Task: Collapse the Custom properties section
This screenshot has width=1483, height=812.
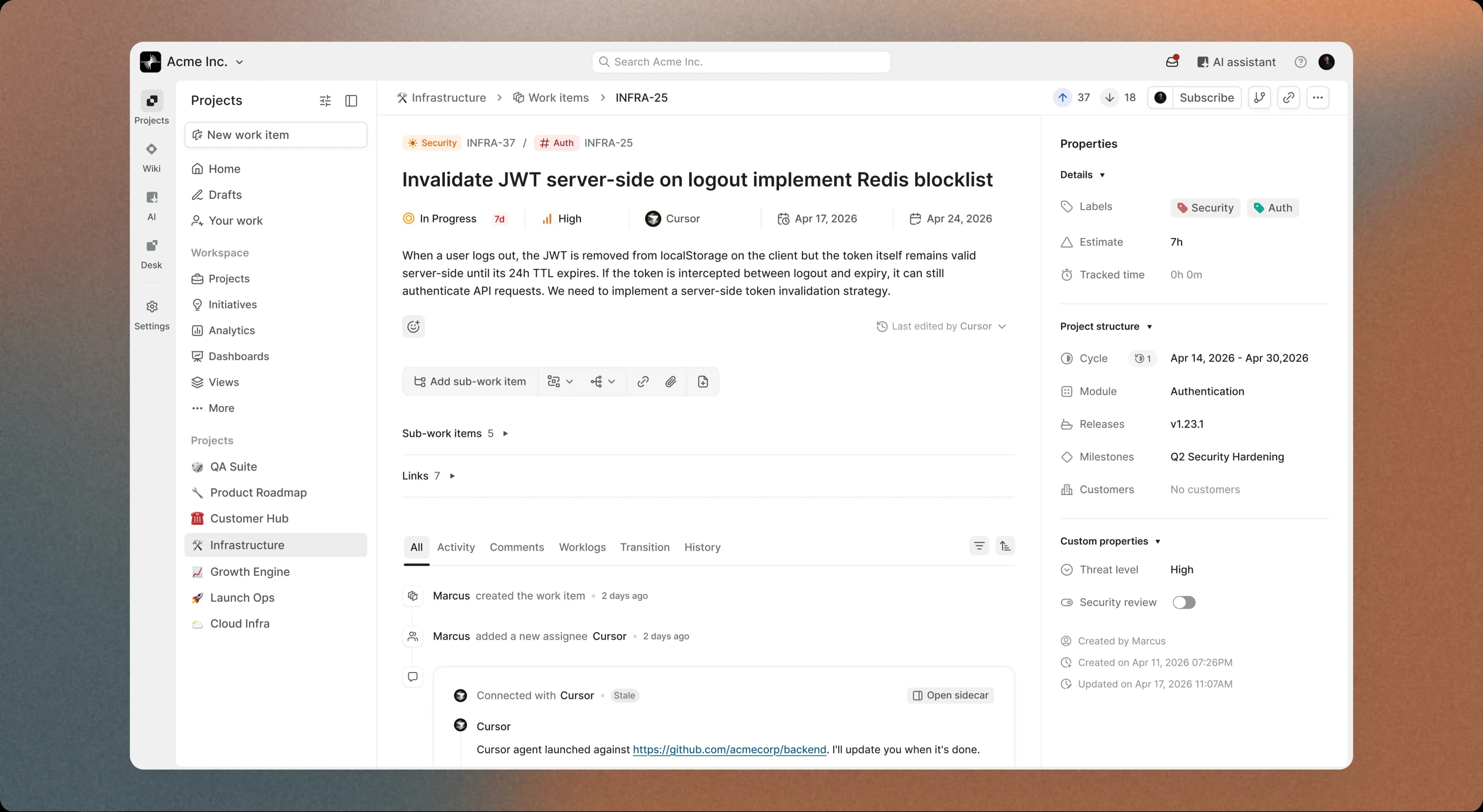Action: tap(1110, 541)
